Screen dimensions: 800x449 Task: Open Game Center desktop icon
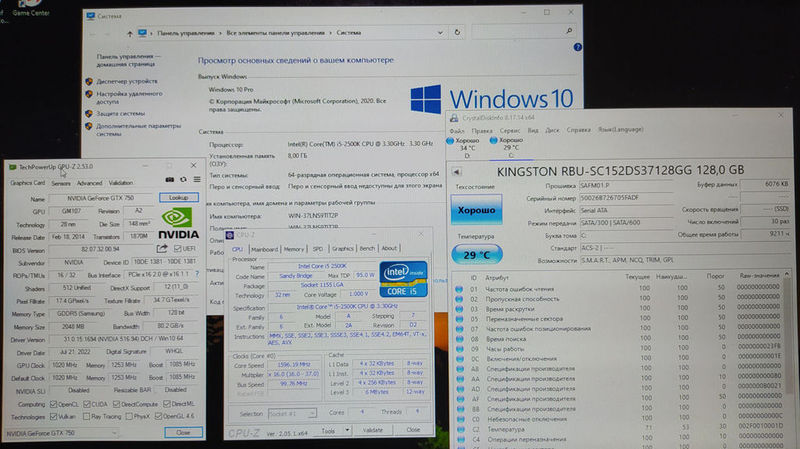coord(30,8)
